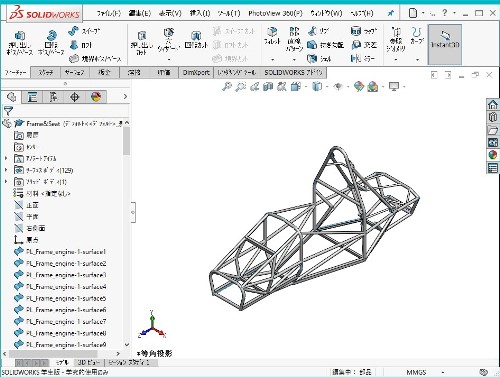
Task: Open the Appearances color ball in task pane
Action: click(x=493, y=155)
